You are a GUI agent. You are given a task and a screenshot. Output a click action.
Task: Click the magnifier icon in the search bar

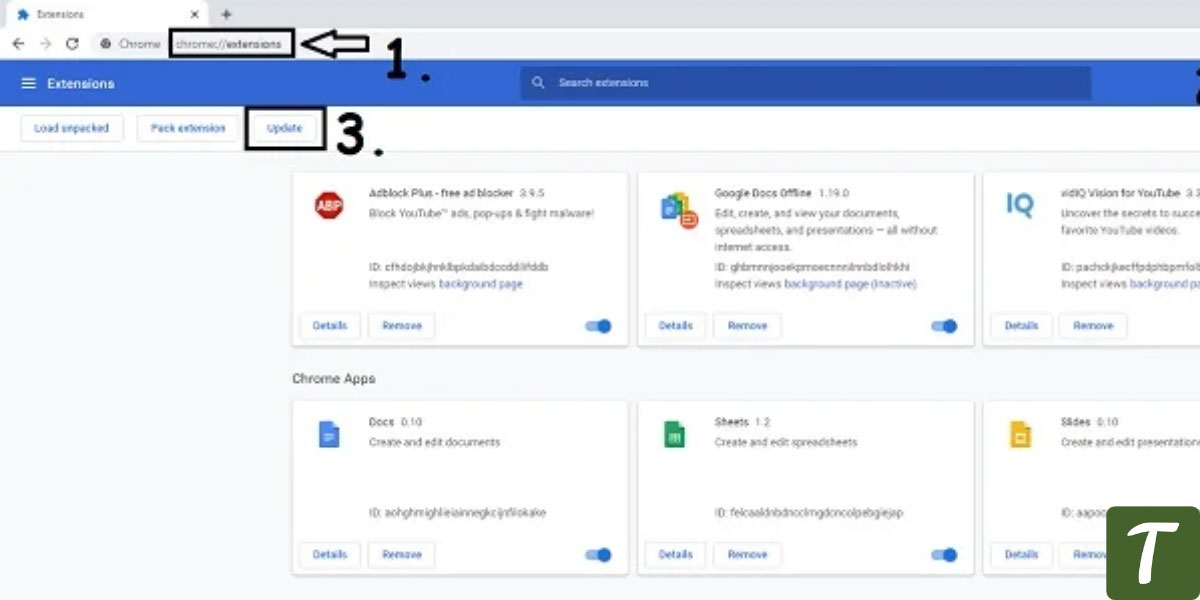tap(539, 83)
